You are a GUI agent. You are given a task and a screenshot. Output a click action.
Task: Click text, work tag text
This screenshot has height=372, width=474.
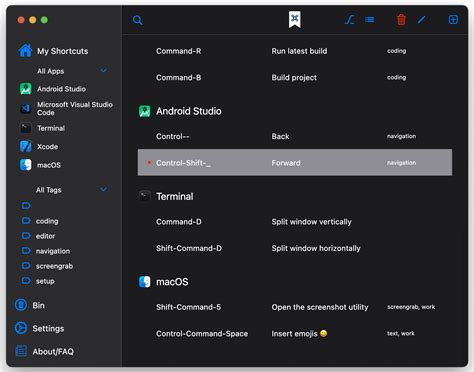(x=401, y=333)
